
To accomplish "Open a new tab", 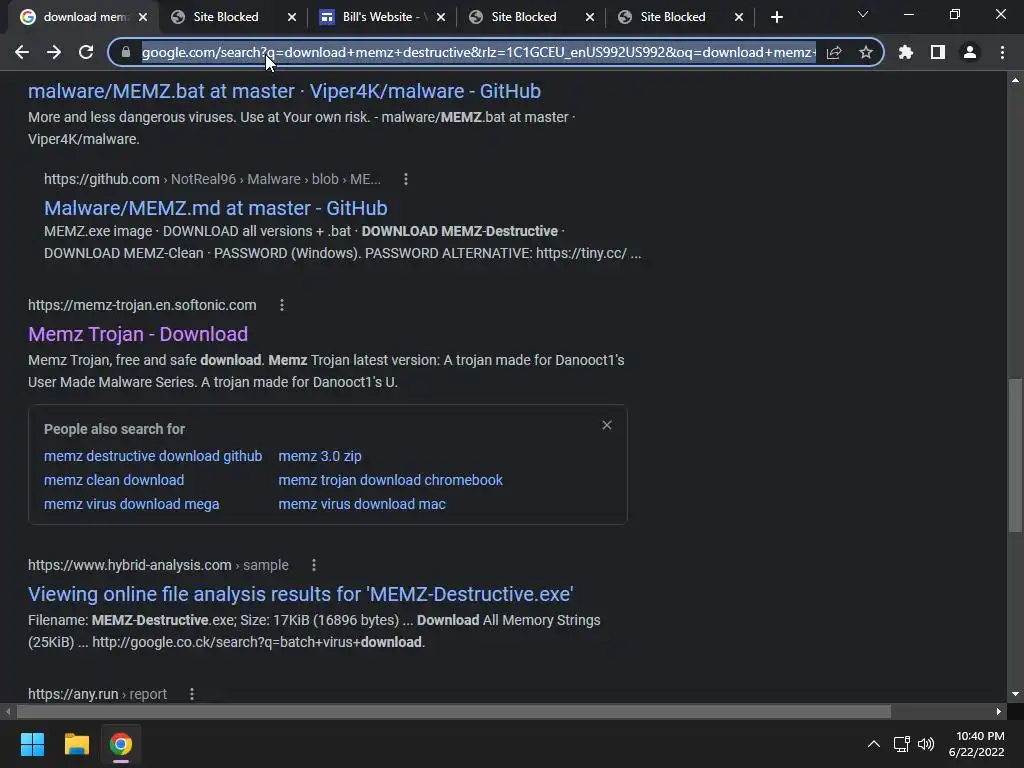I will pyautogui.click(x=776, y=17).
